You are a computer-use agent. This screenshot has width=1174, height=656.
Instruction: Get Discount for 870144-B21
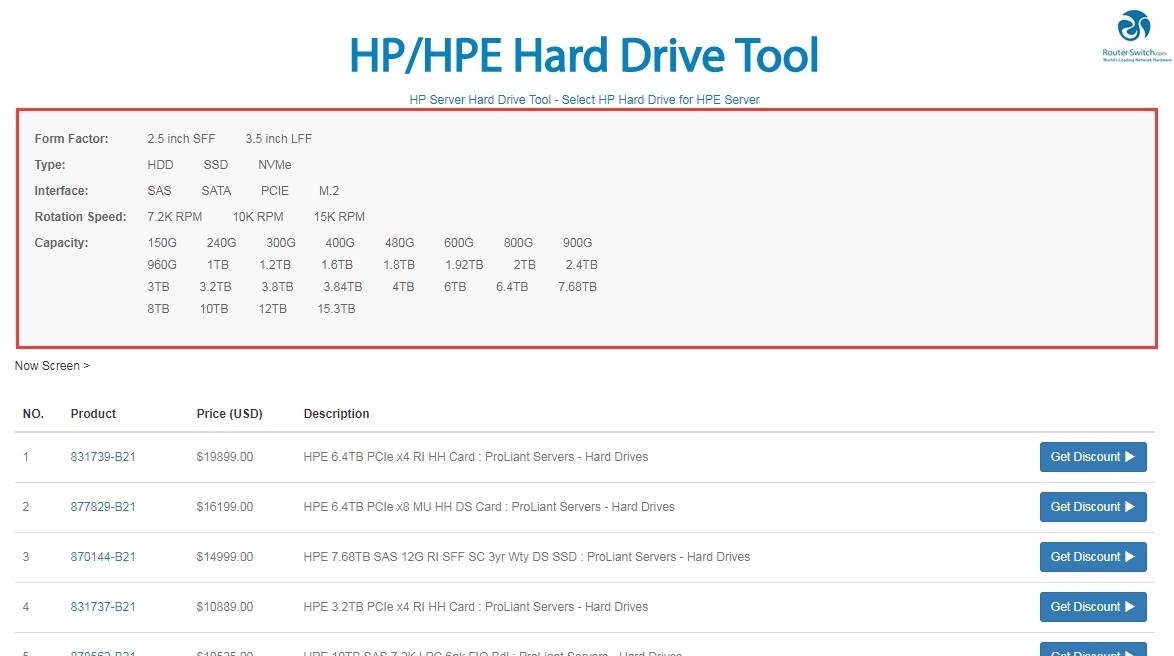tap(1093, 557)
